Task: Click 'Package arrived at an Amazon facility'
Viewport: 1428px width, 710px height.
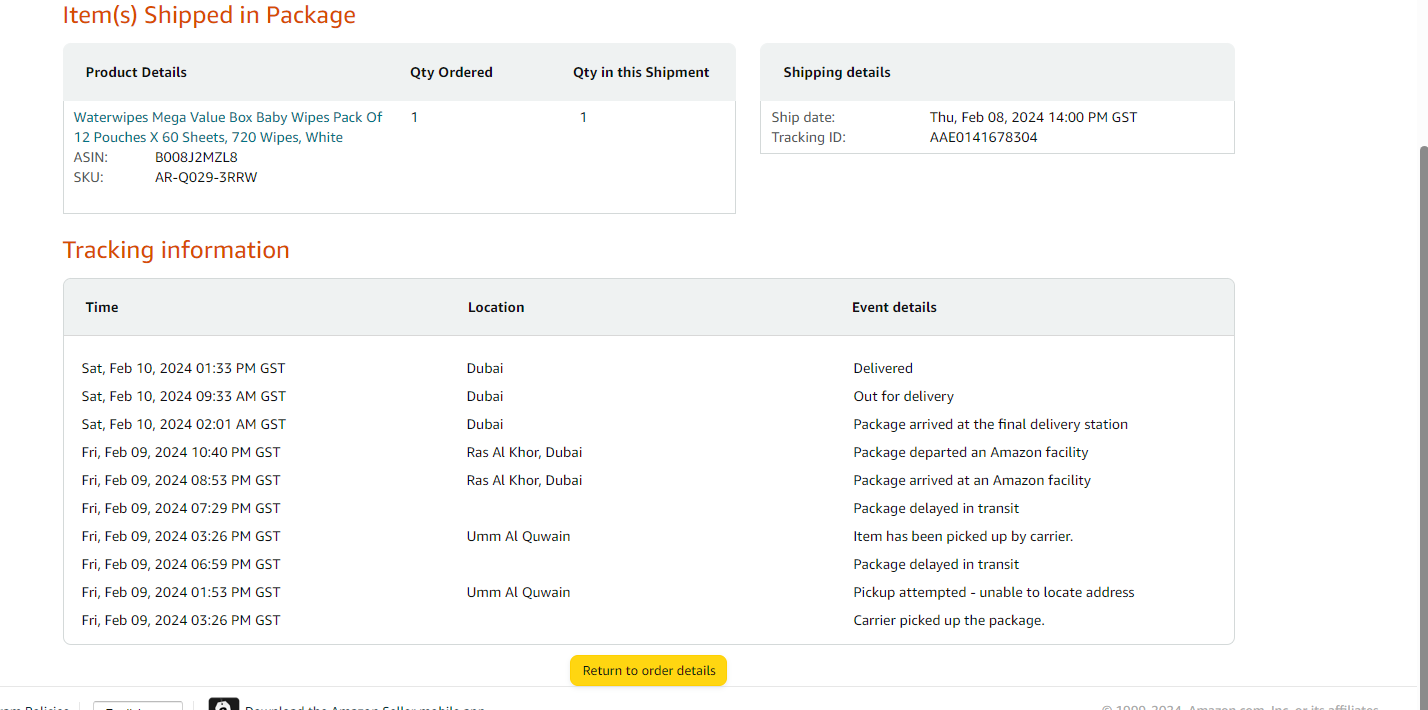Action: pyautogui.click(x=972, y=480)
